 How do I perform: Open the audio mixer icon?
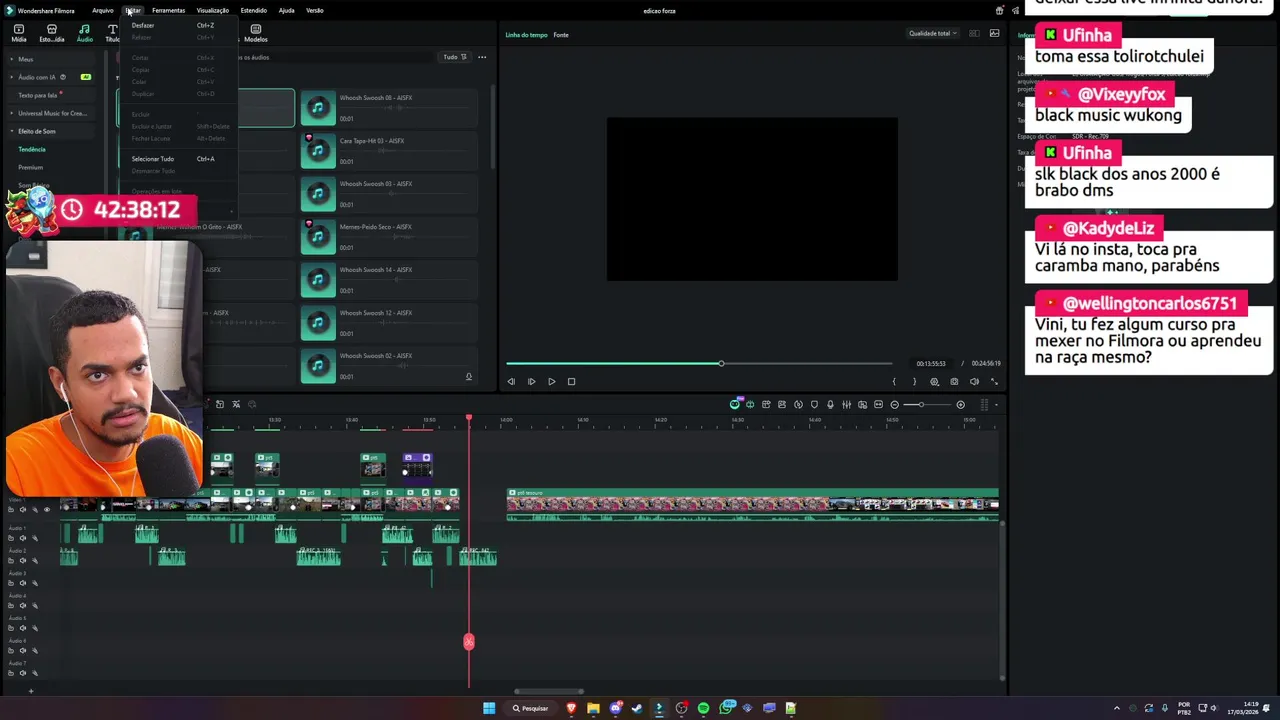[846, 404]
